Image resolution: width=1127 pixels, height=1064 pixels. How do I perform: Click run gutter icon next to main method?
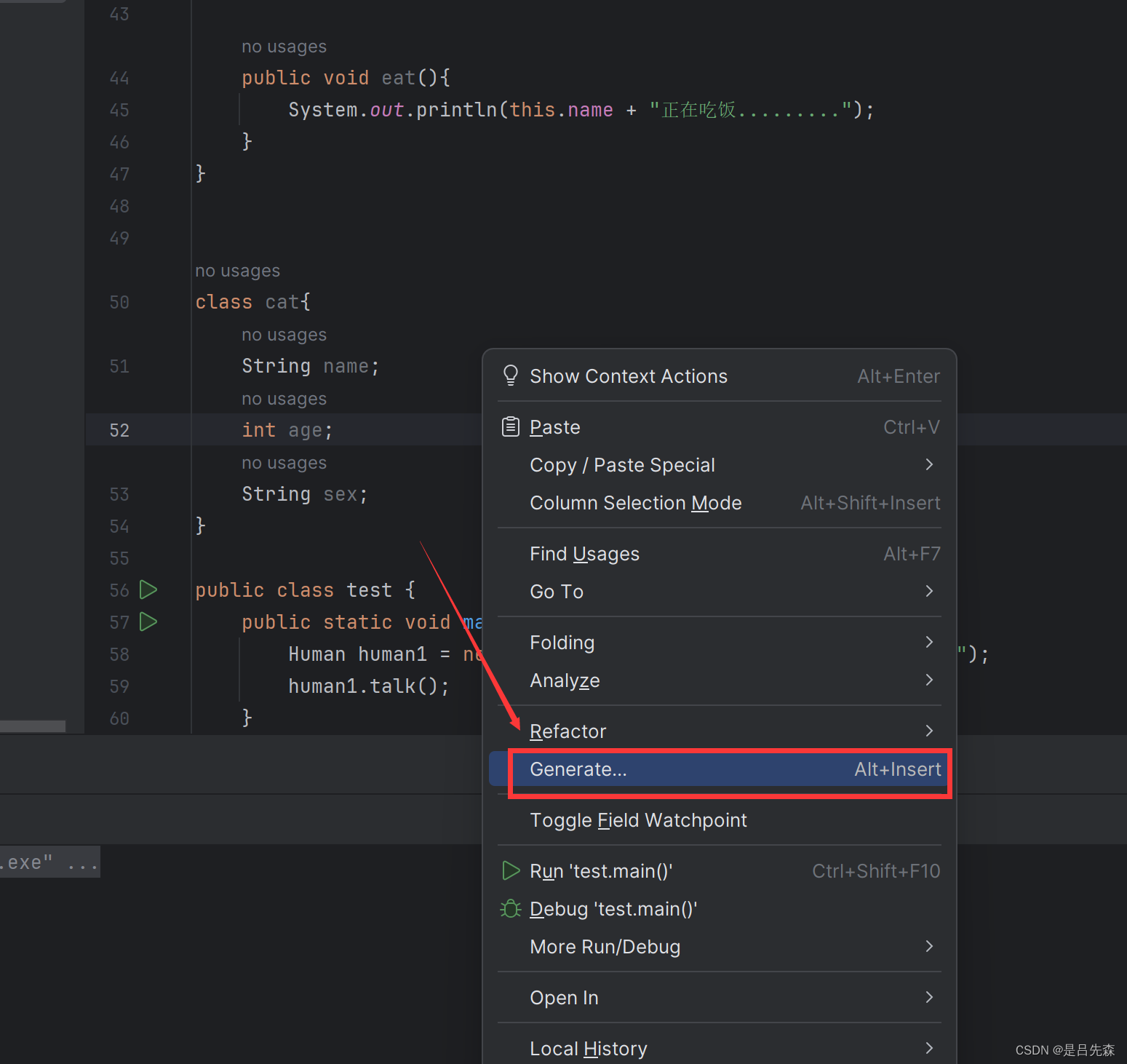[148, 622]
